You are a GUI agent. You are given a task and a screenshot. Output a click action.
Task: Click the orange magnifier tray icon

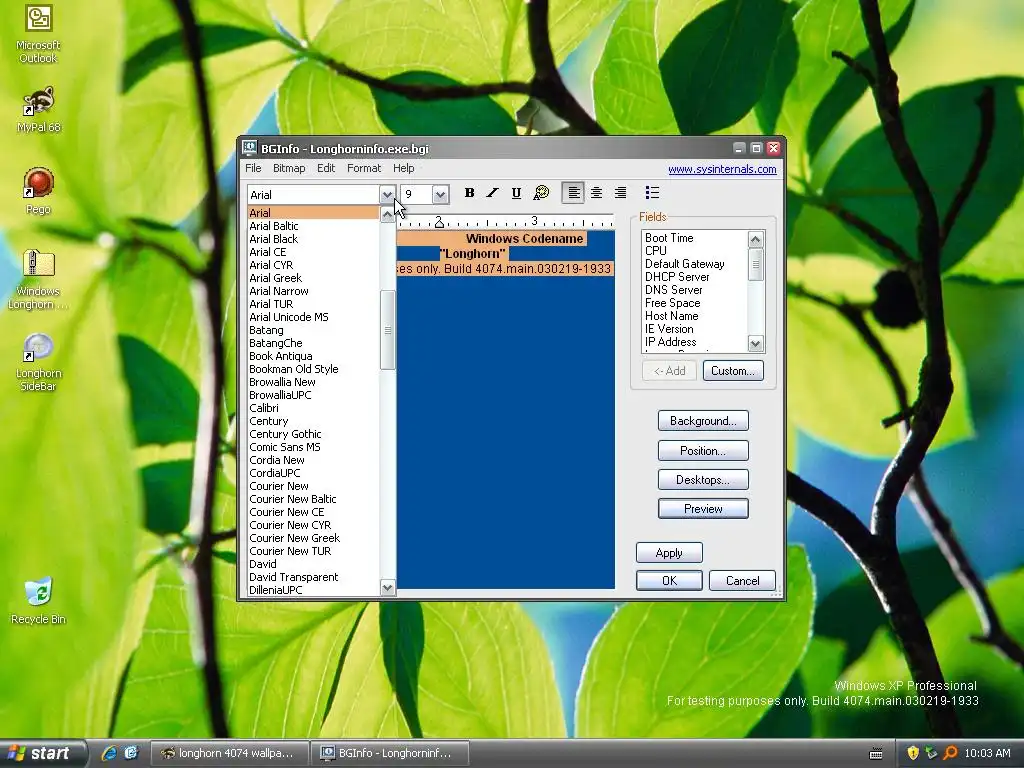[950, 753]
